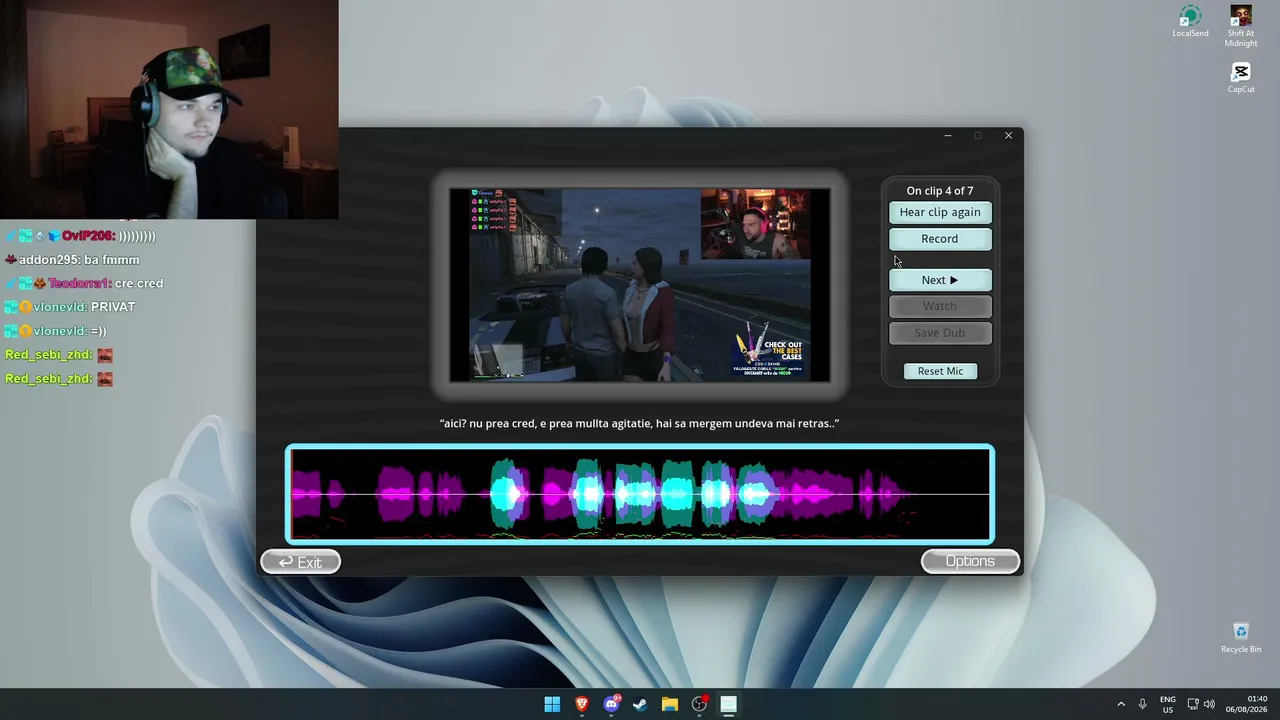Image resolution: width=1280 pixels, height=720 pixels.
Task: Open the network status tray icon
Action: (x=1193, y=704)
